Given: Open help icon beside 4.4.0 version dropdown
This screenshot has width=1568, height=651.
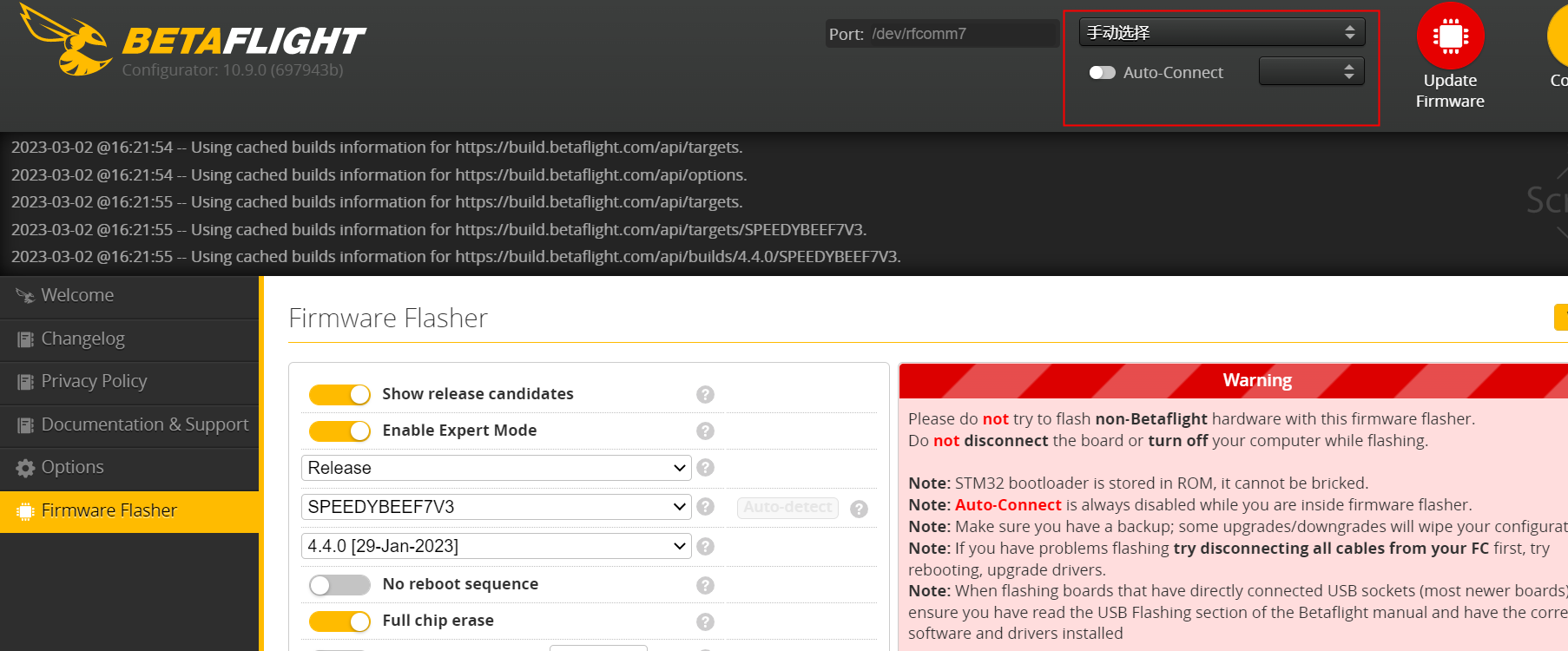Looking at the screenshot, I should (705, 546).
